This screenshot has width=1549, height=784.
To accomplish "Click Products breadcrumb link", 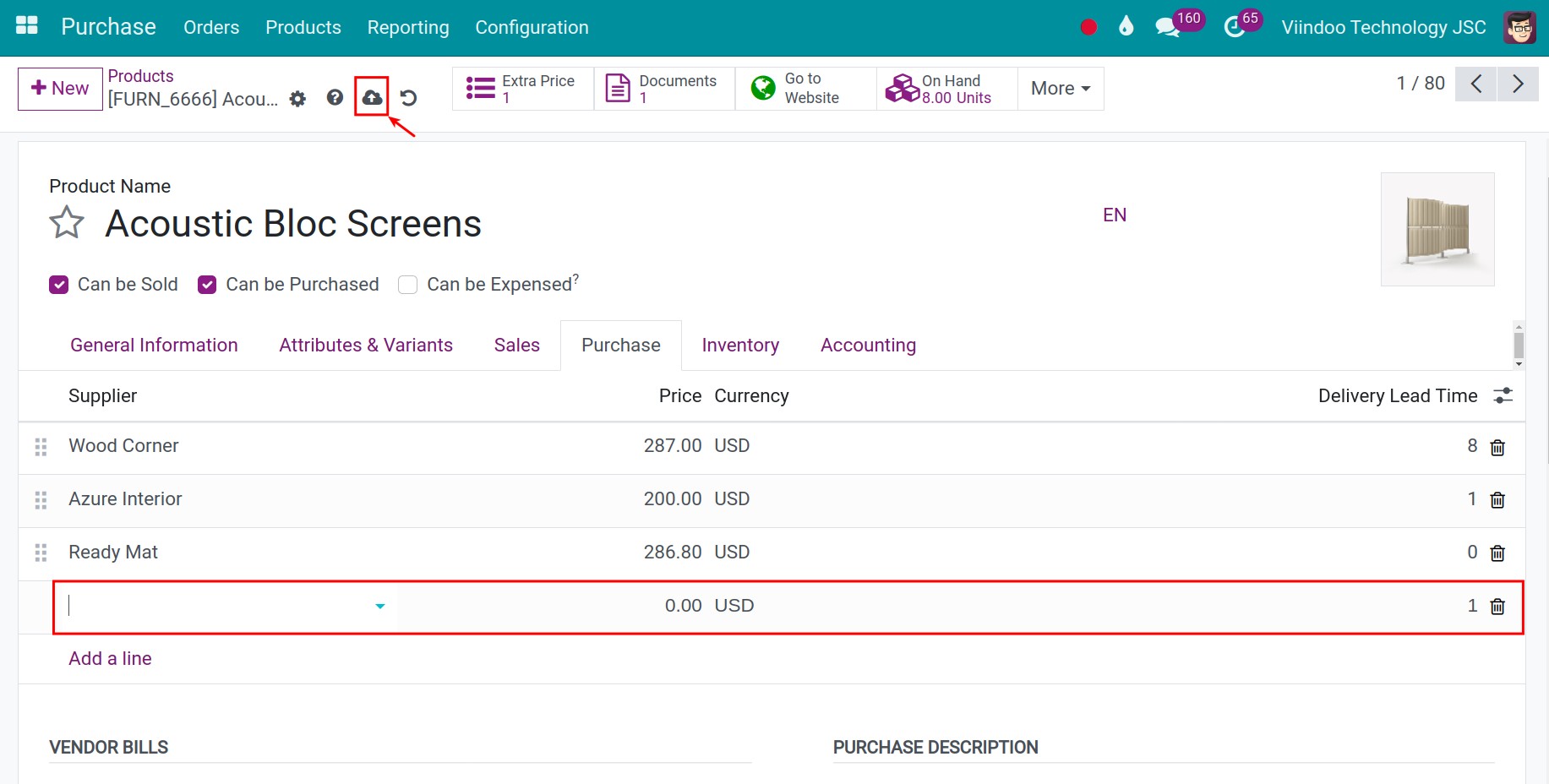I will (140, 76).
